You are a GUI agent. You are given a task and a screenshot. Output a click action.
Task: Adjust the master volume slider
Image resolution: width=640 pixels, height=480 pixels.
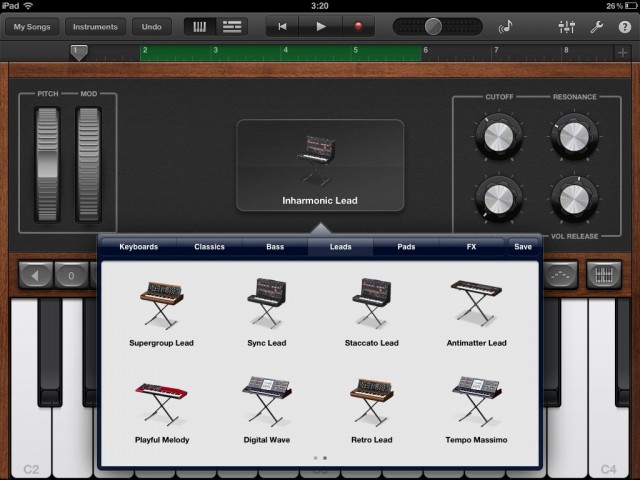tap(433, 27)
